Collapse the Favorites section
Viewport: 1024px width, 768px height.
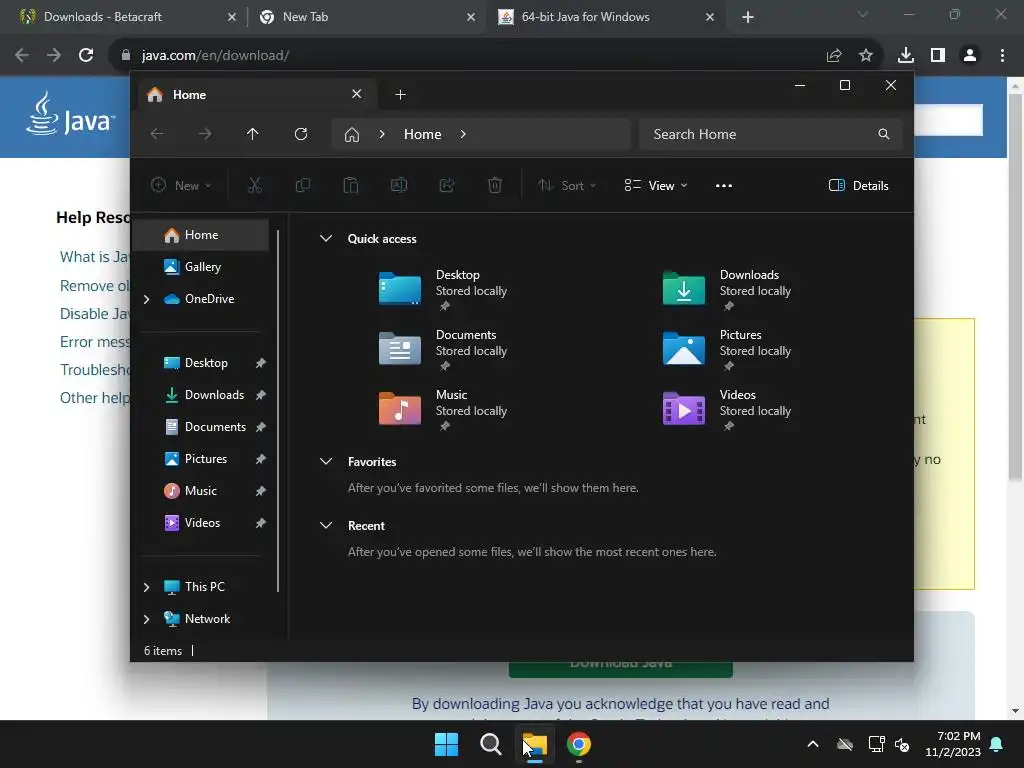coord(326,462)
